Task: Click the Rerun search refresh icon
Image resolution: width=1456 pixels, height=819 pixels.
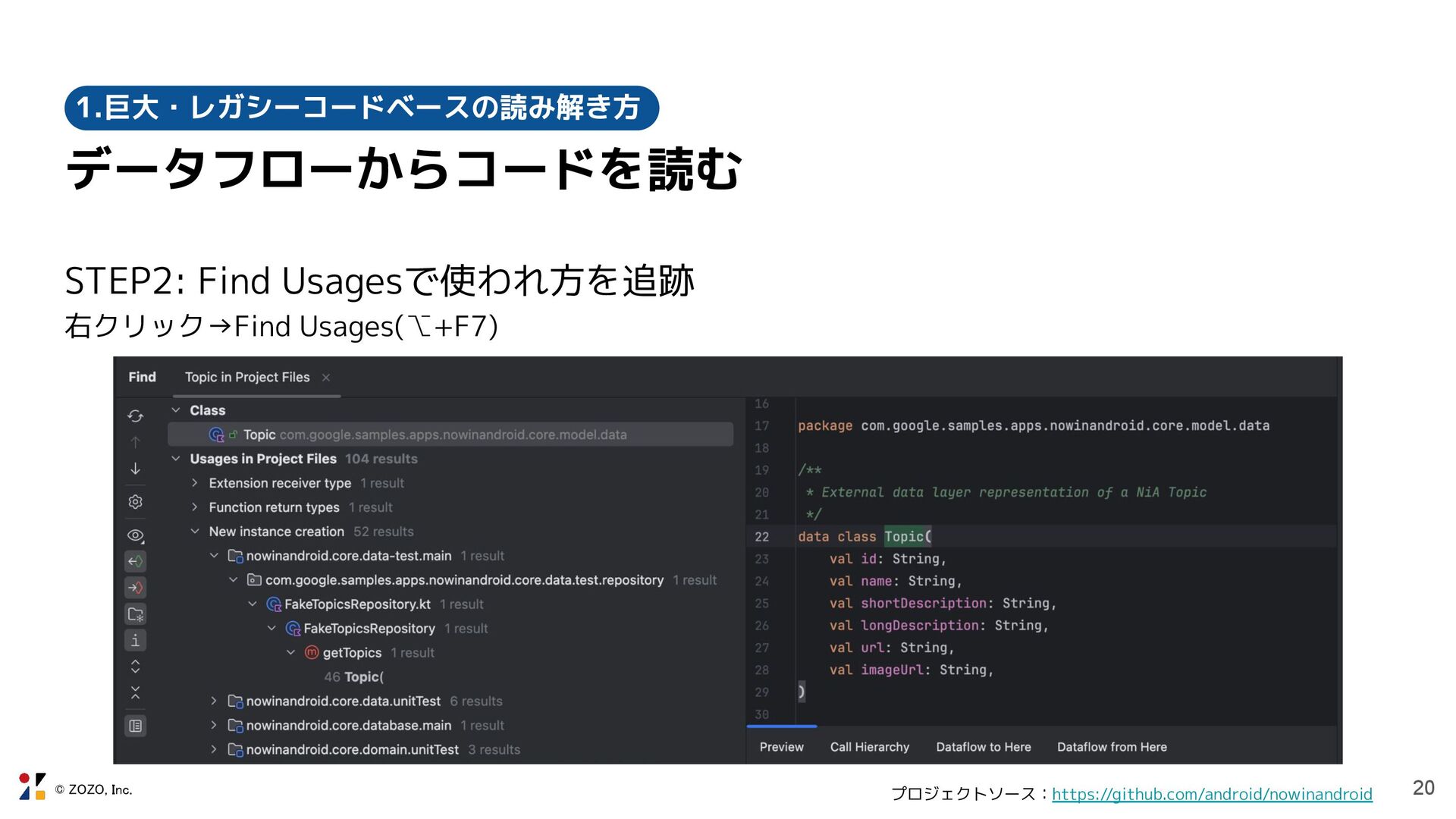Action: pos(135,416)
